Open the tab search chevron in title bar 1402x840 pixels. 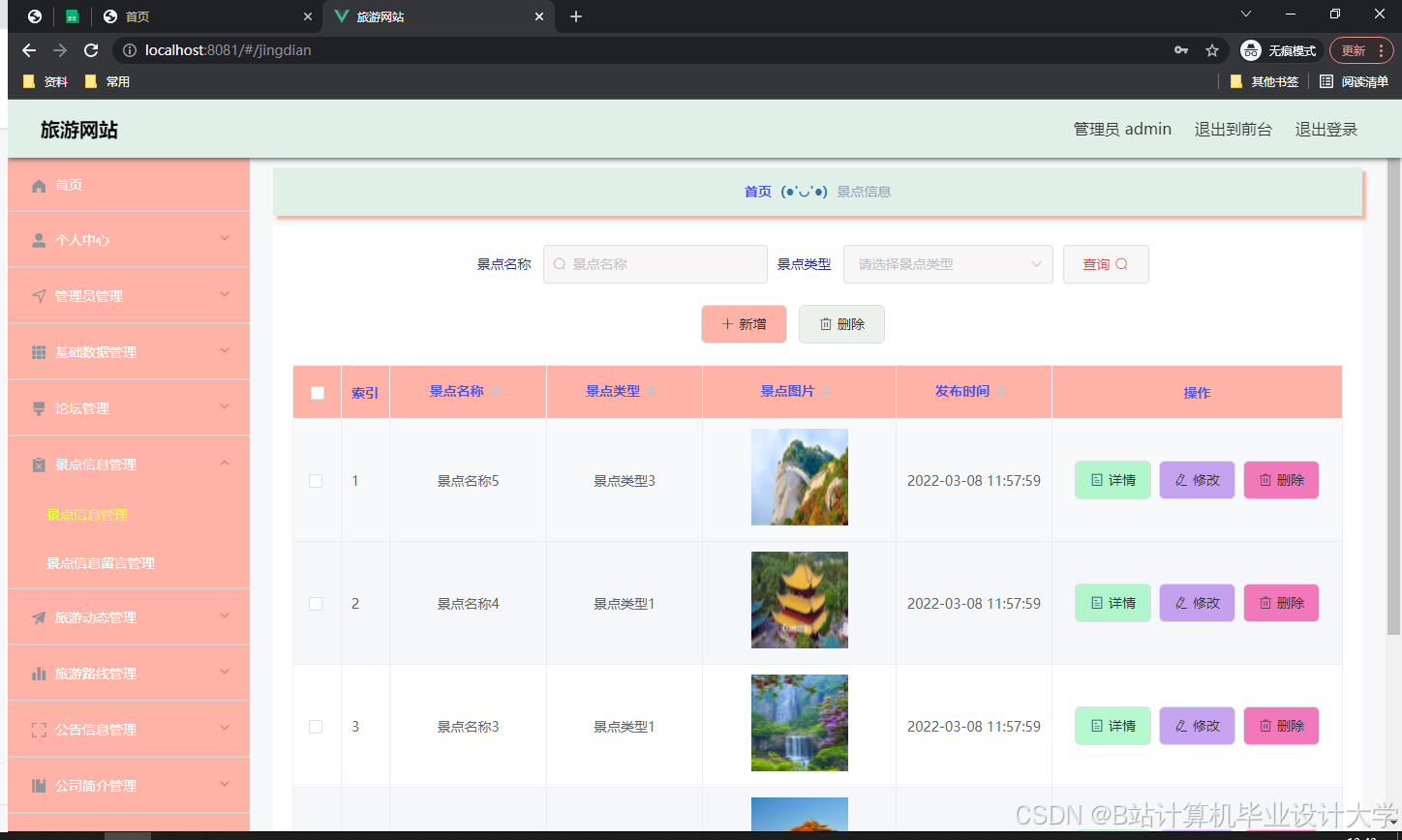tap(1246, 14)
